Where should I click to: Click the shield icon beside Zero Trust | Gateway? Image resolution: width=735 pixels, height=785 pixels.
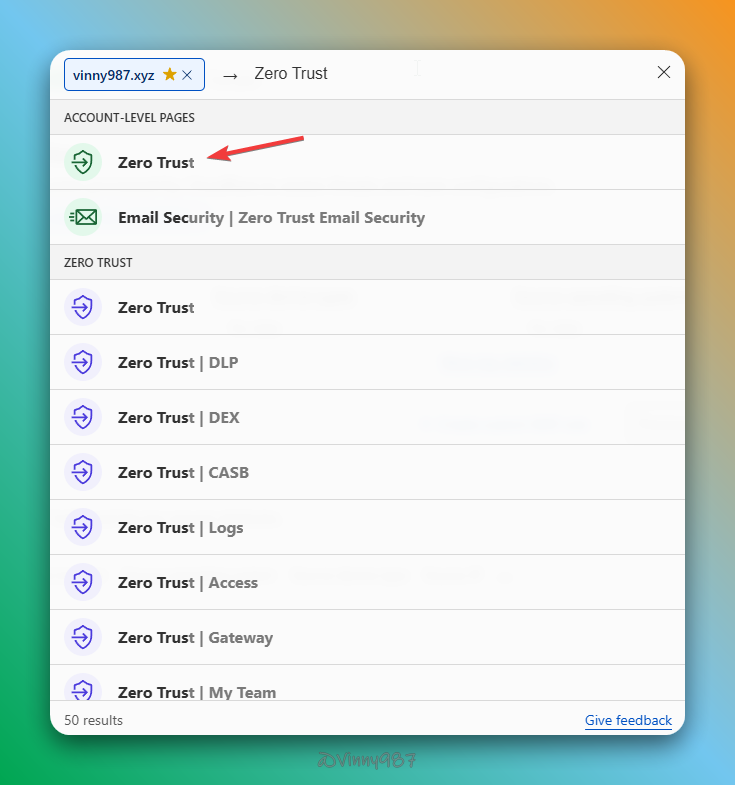pos(83,637)
